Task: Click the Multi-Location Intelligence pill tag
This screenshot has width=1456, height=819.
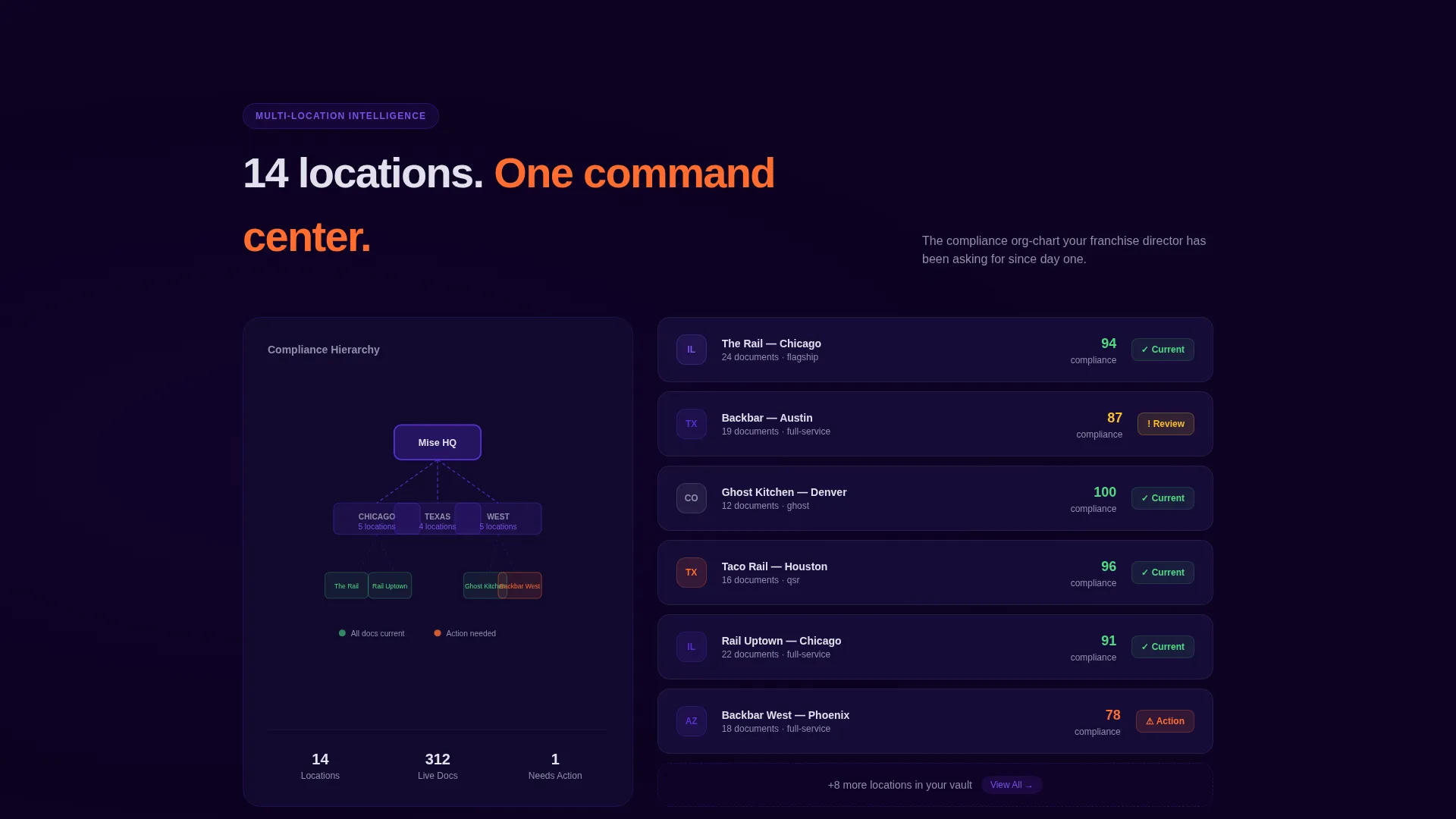Action: coord(340,116)
